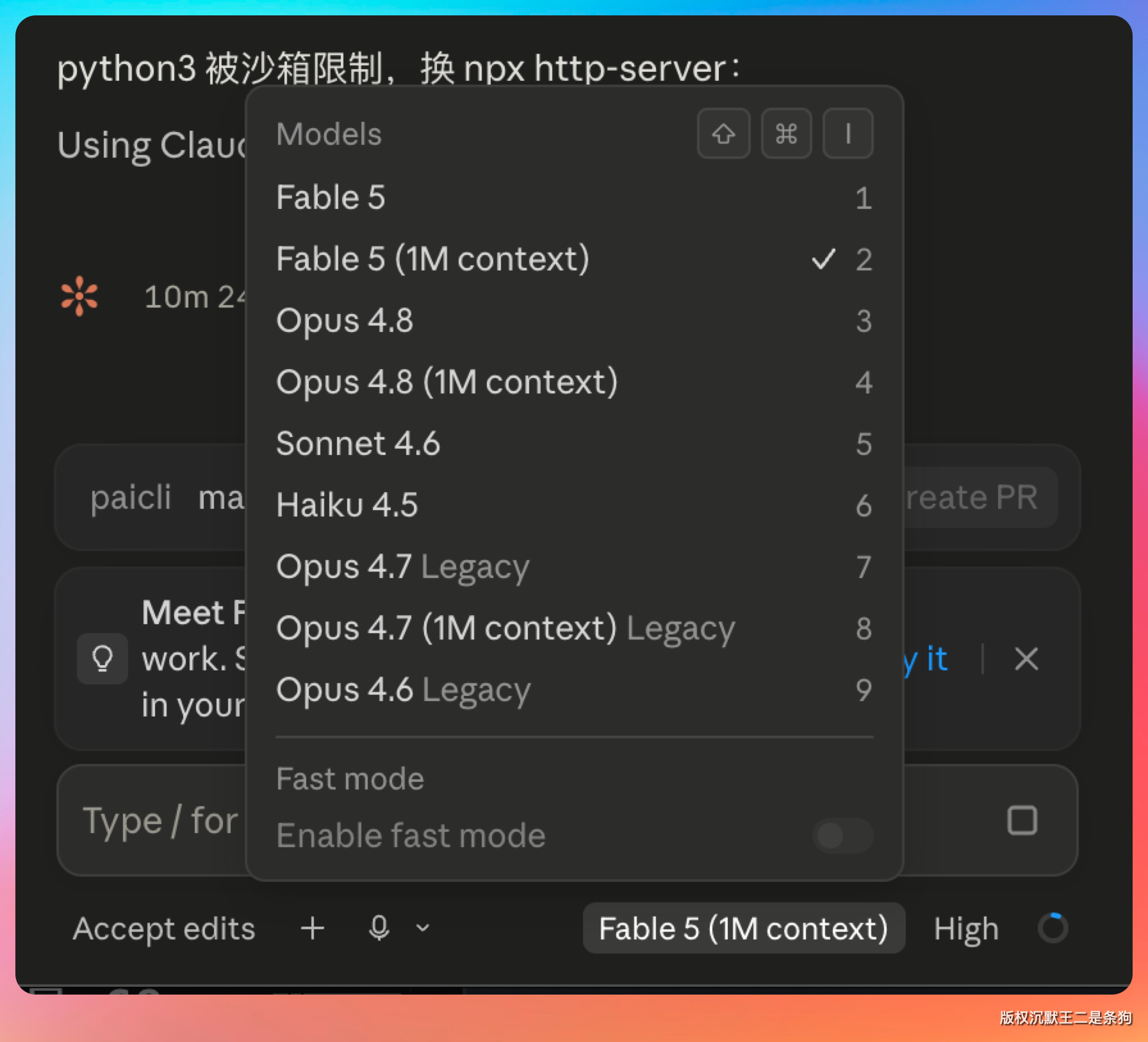Click the orange Claude spinner icon

(x=79, y=296)
